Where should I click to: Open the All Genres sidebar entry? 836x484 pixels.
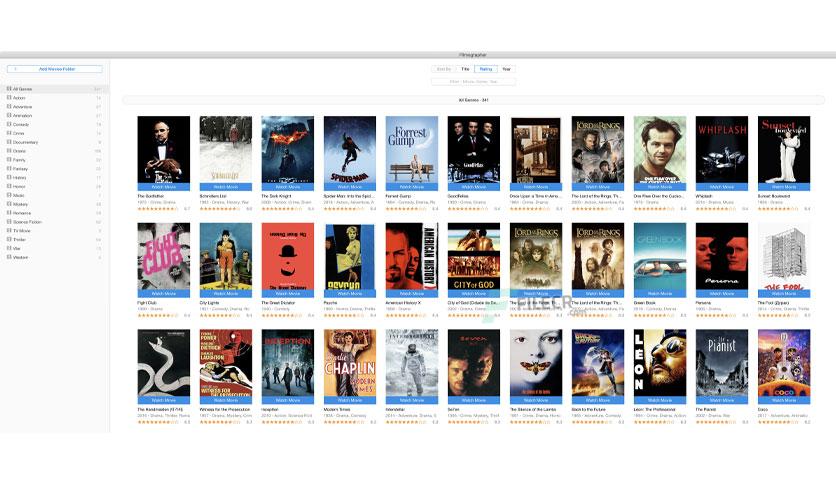pyautogui.click(x=54, y=89)
